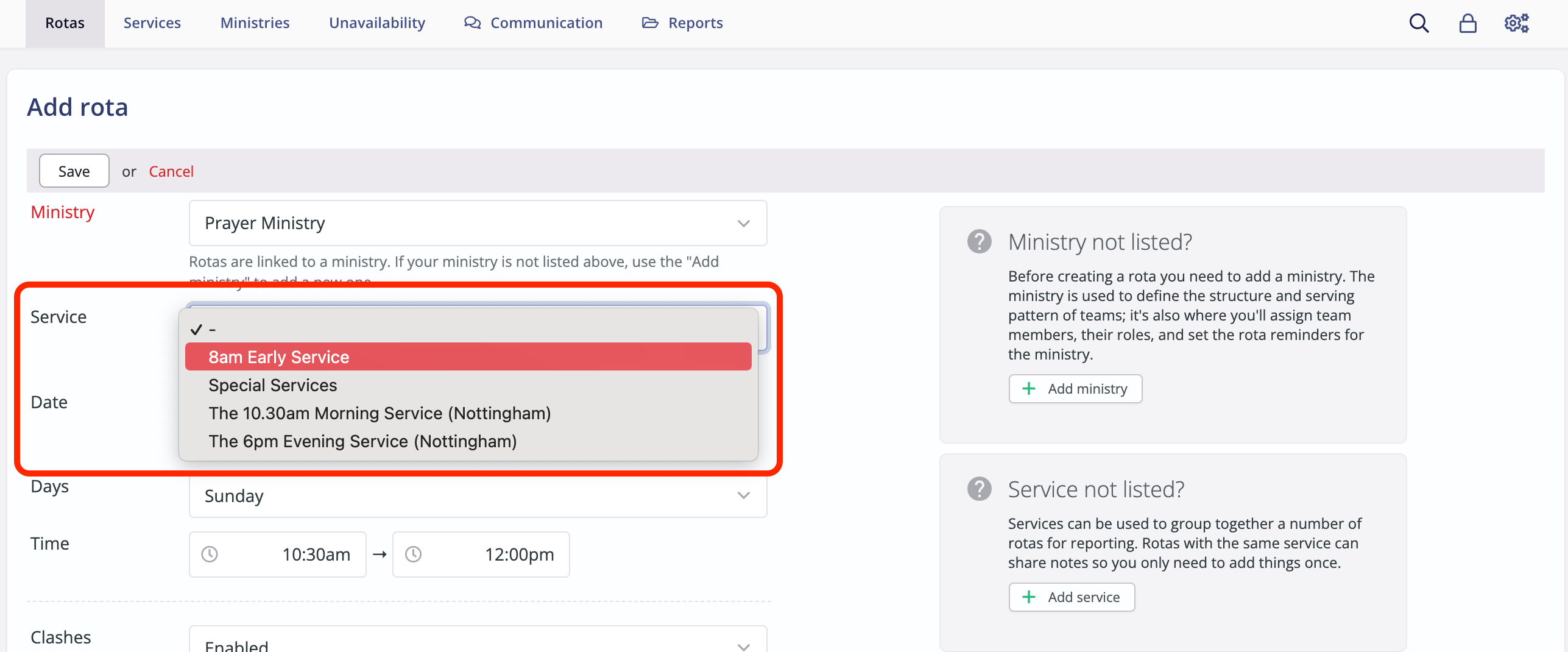1568x652 pixels.
Task: Open the search icon
Action: [1419, 23]
